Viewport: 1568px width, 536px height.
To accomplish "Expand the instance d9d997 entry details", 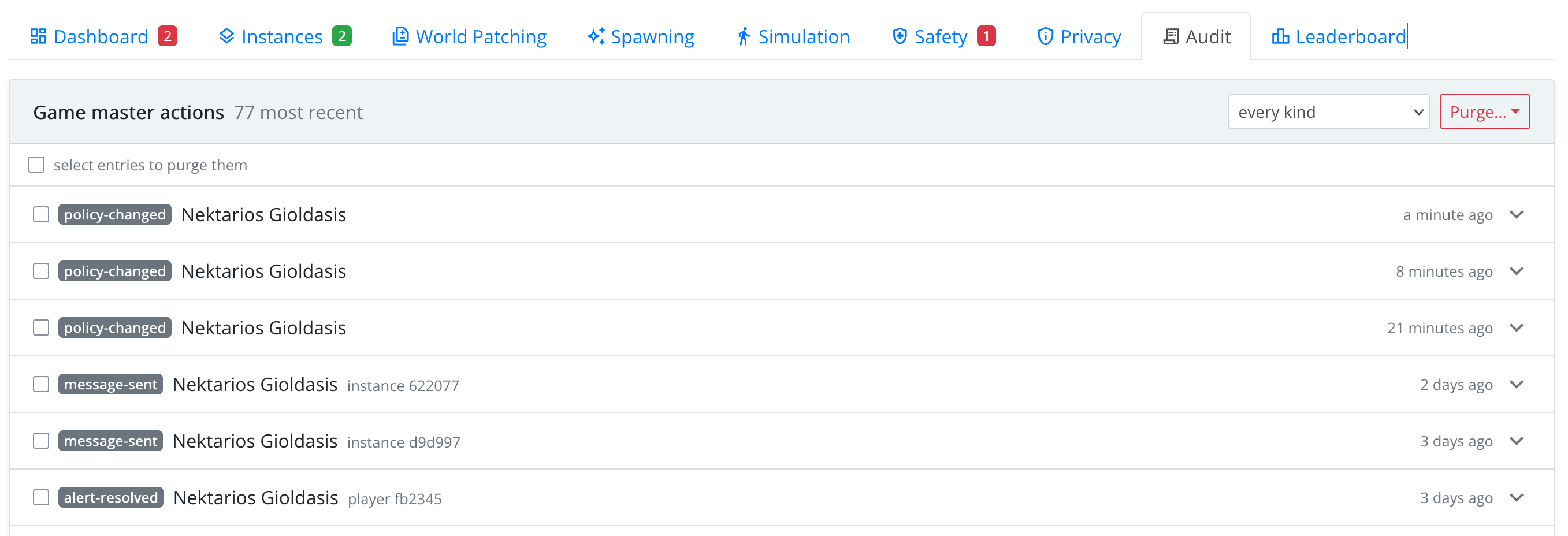I will [x=1516, y=441].
